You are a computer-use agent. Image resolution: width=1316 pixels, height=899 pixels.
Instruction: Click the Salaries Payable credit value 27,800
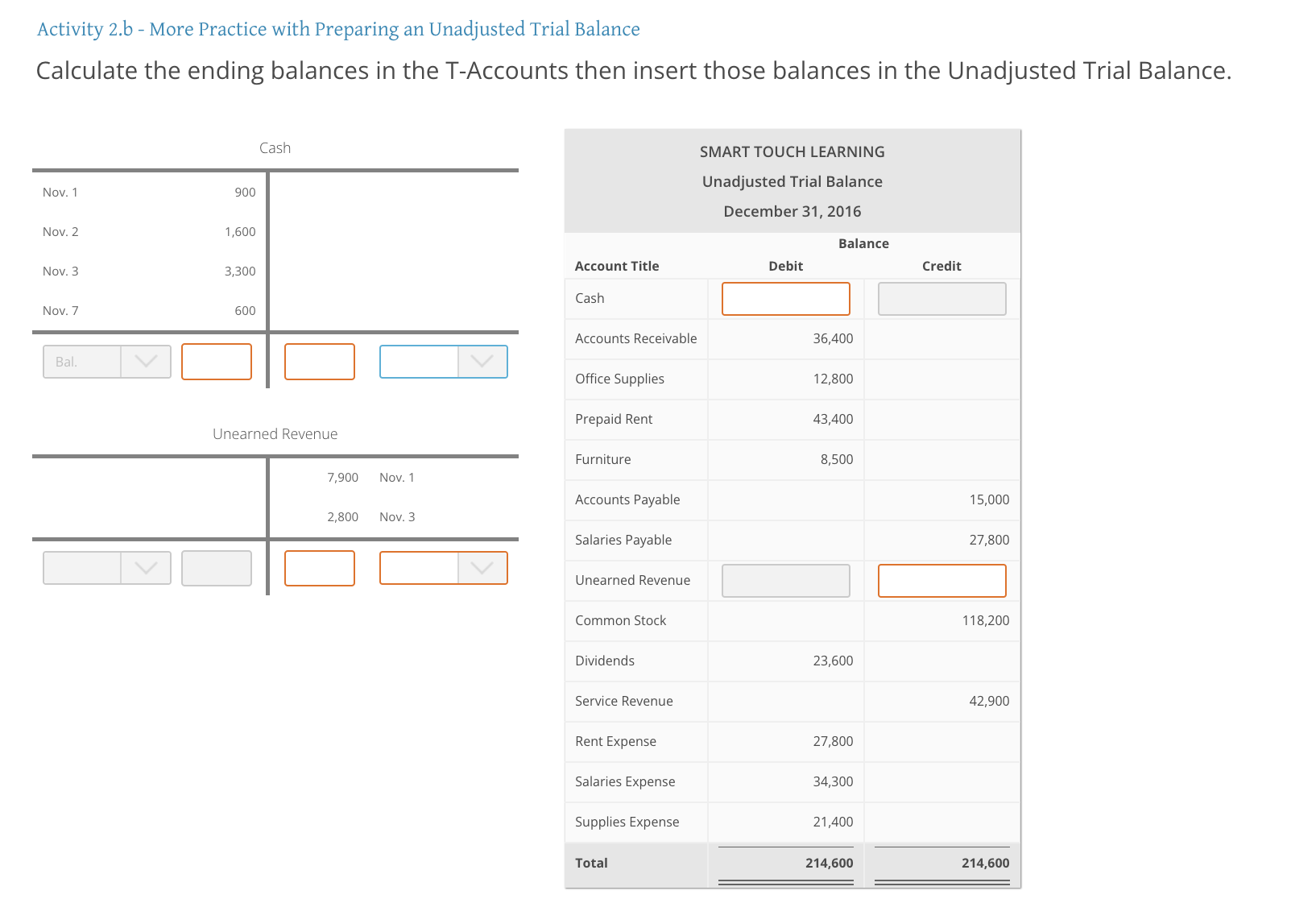(x=989, y=540)
